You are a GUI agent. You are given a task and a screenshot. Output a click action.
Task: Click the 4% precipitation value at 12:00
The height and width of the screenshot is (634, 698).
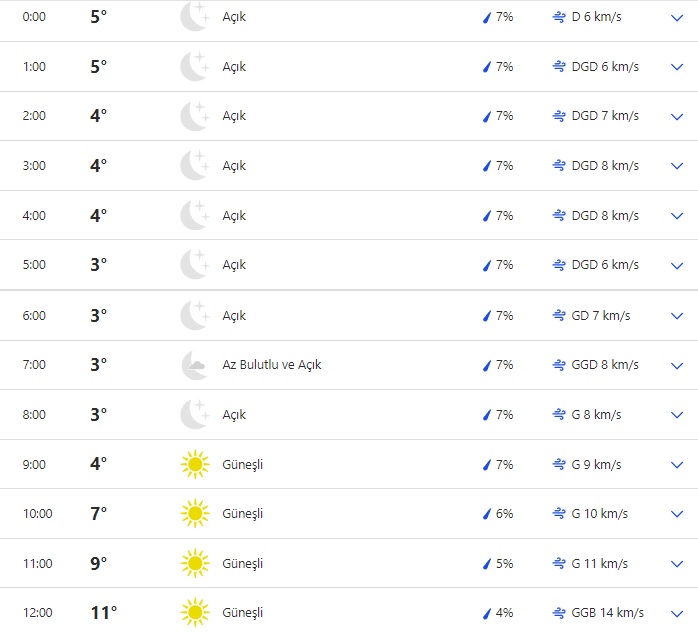click(504, 612)
